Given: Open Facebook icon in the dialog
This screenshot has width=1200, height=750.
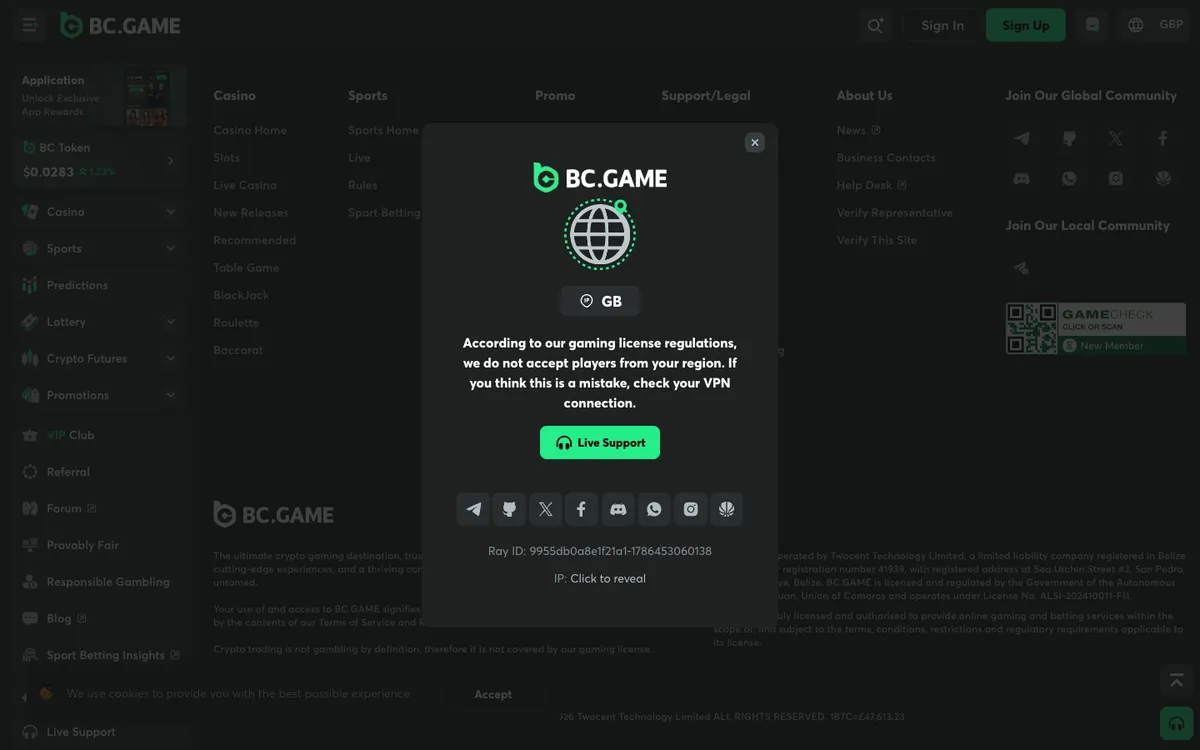Looking at the screenshot, I should (581, 509).
